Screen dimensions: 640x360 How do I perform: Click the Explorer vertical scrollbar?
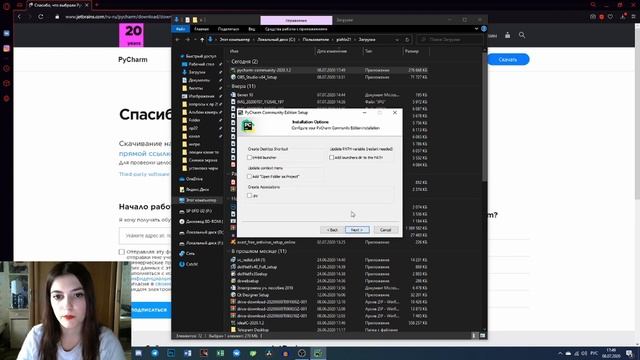[484, 116]
